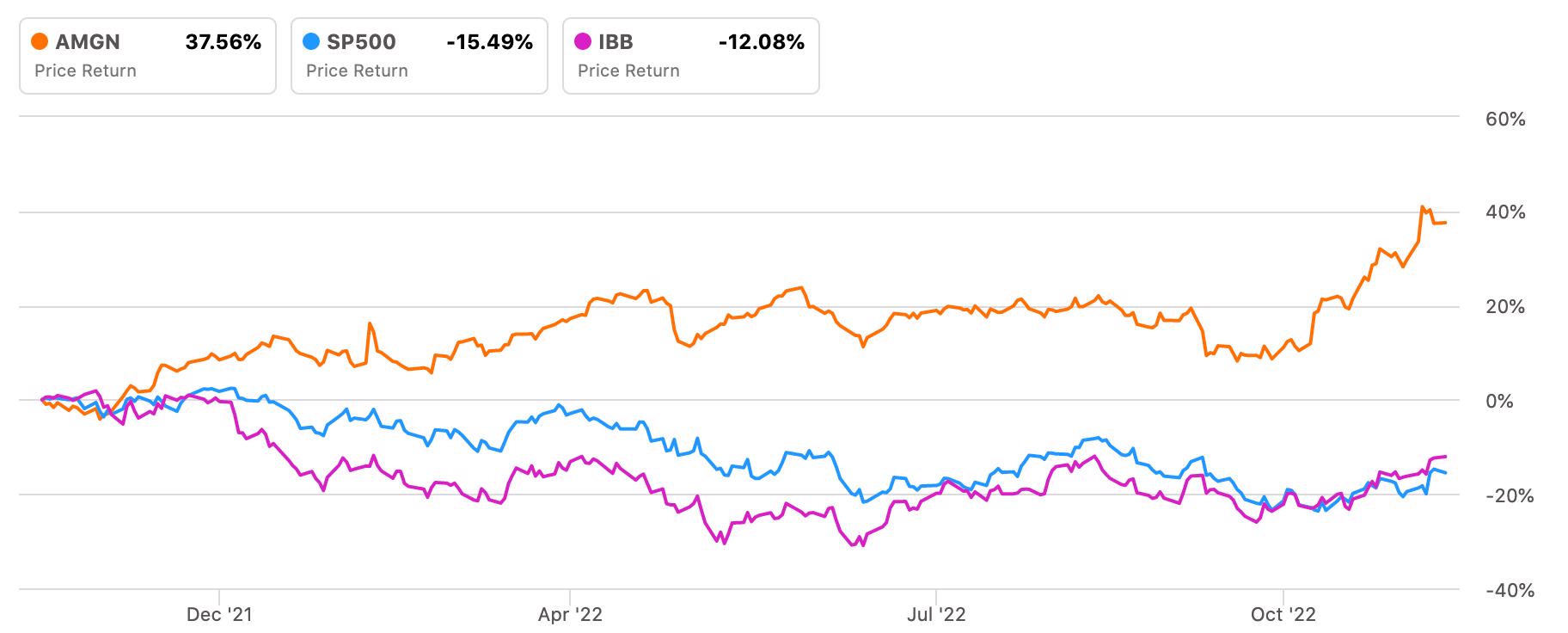This screenshot has height=633, width=1568.
Task: Select the IBB -12.08% return value
Action: point(762,42)
